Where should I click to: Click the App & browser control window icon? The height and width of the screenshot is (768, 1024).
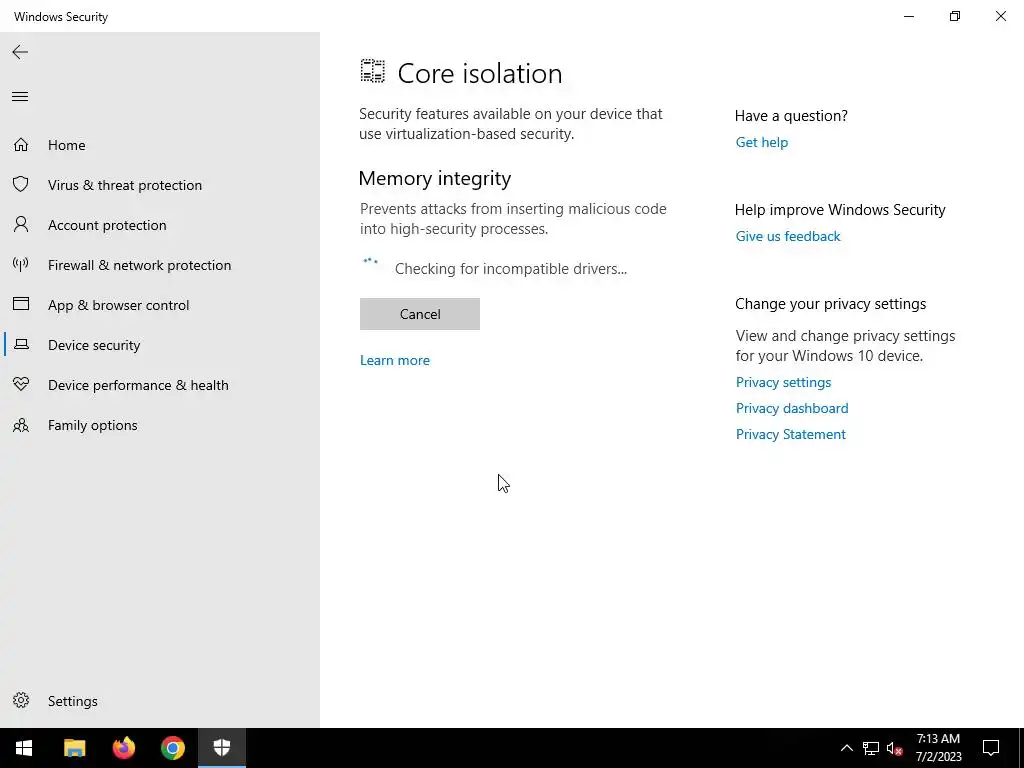(21, 304)
